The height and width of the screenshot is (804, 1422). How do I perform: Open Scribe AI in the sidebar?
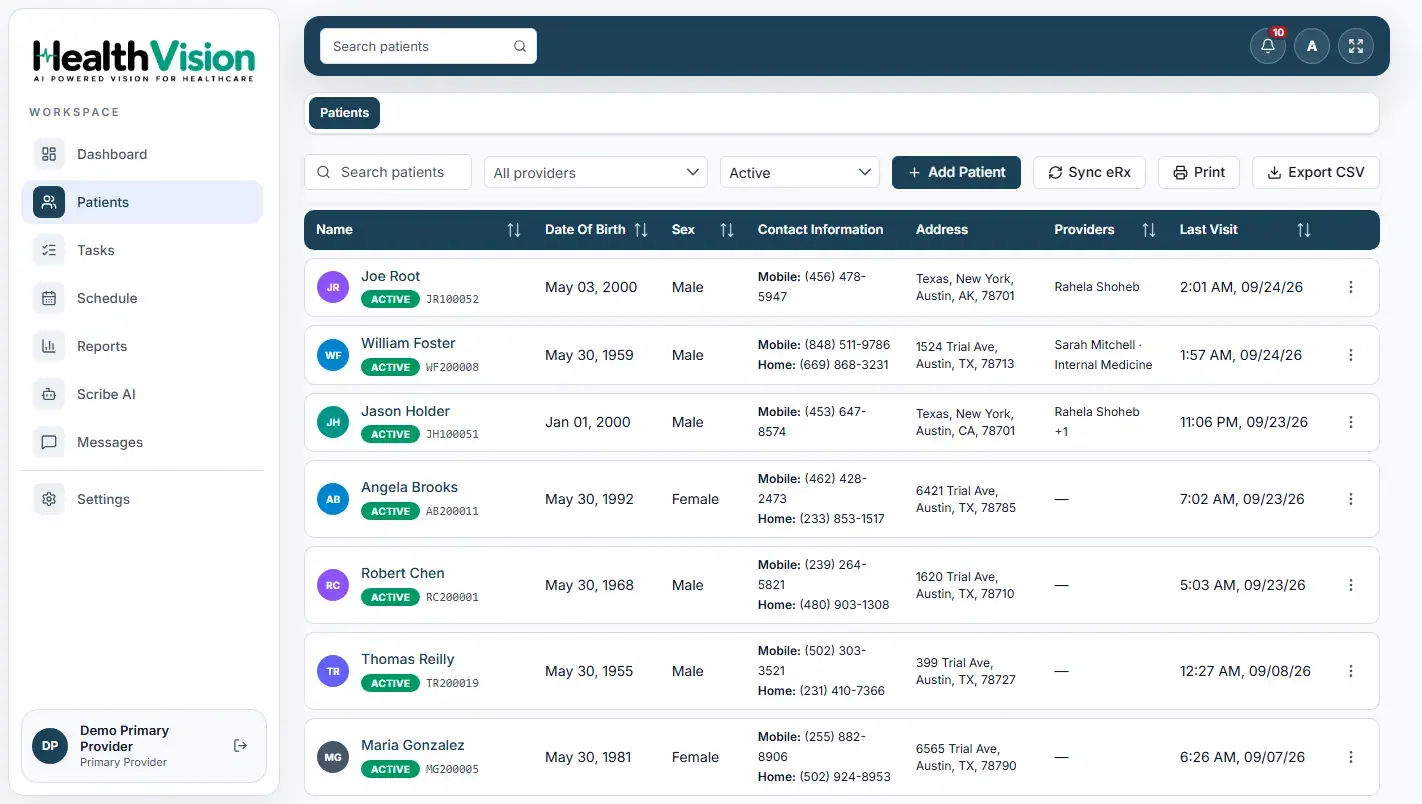click(142, 394)
